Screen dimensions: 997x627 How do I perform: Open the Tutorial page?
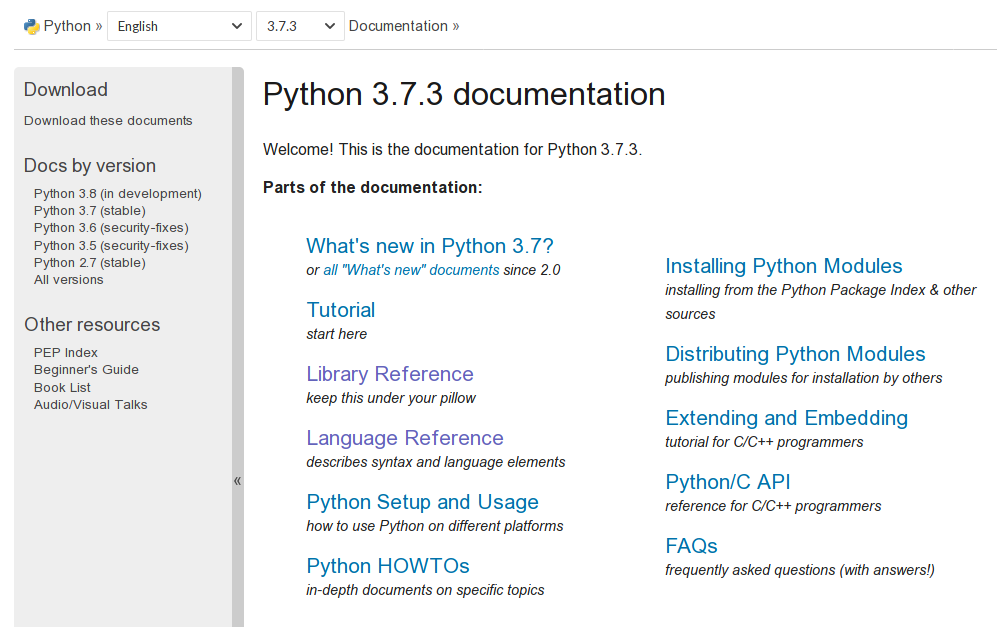click(340, 310)
